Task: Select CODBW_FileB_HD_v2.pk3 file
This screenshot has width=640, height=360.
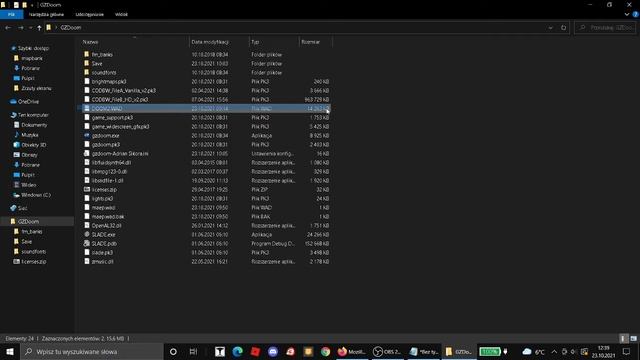Action: [x=120, y=99]
